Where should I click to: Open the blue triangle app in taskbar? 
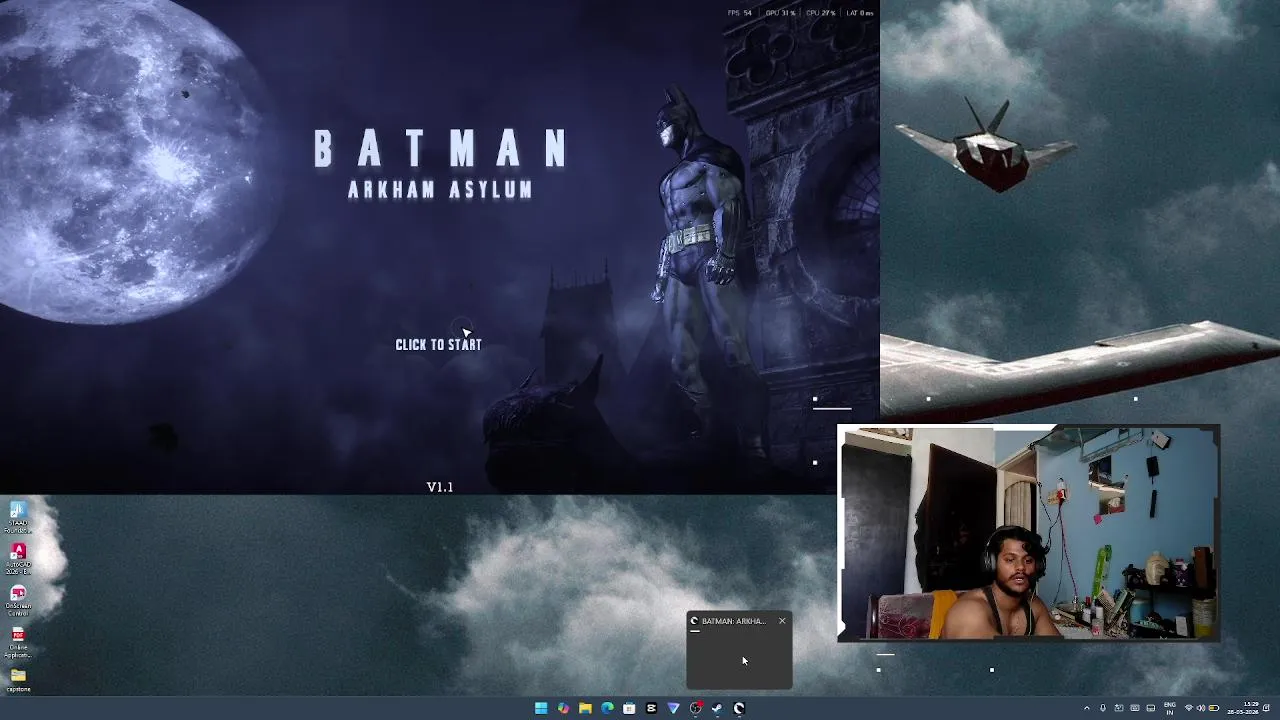pos(673,708)
